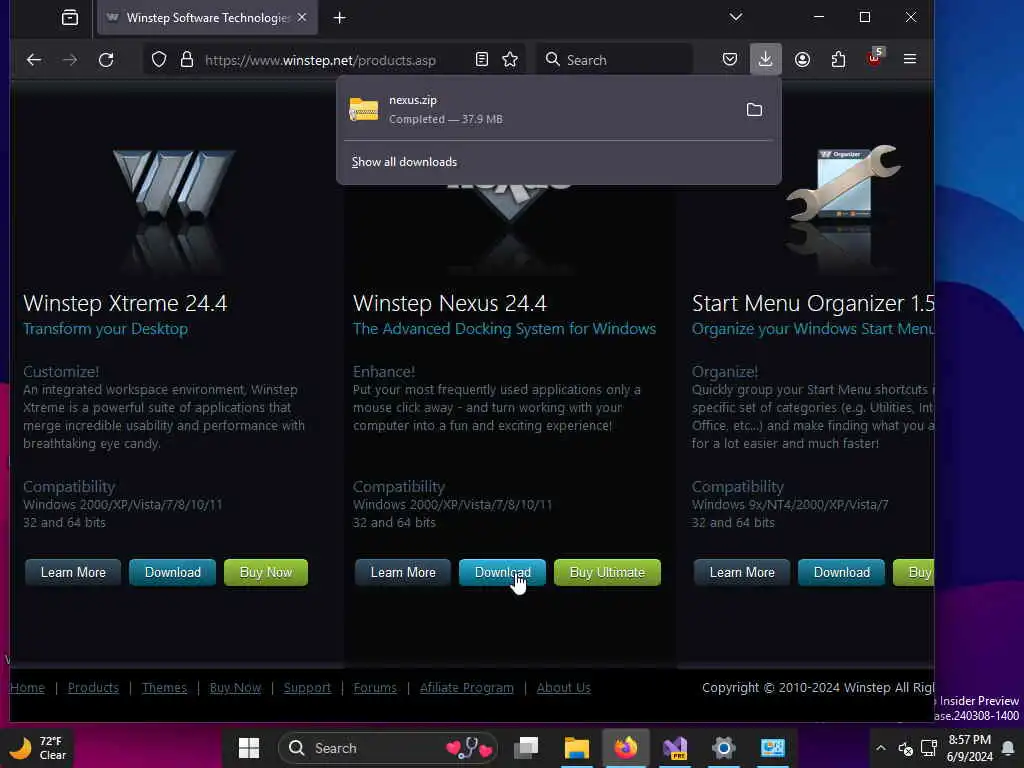
Task: Click the Winstep Nexus 24.4 heading
Action: pyautogui.click(x=450, y=303)
